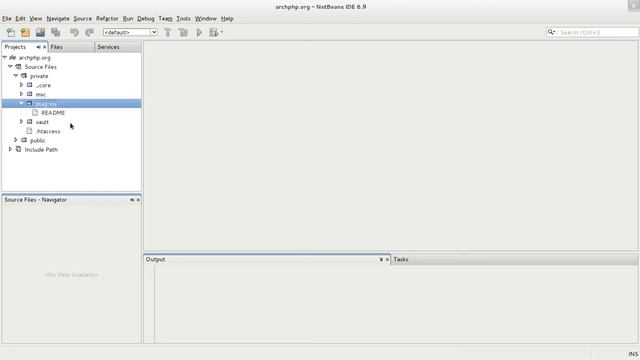Expand the mvc folder
This screenshot has height=360, width=640.
(22, 94)
